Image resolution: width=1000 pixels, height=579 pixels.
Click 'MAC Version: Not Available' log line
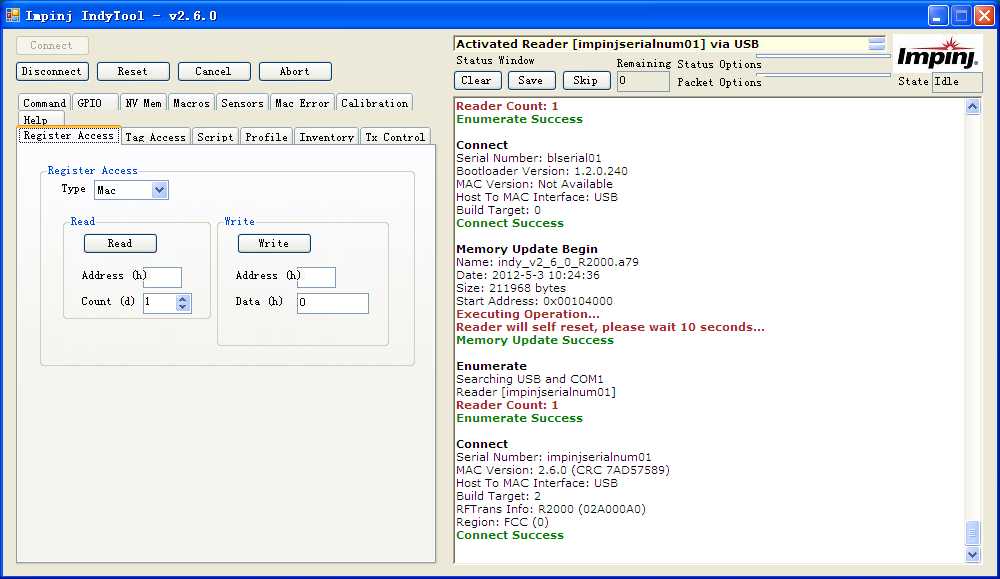pyautogui.click(x=534, y=184)
